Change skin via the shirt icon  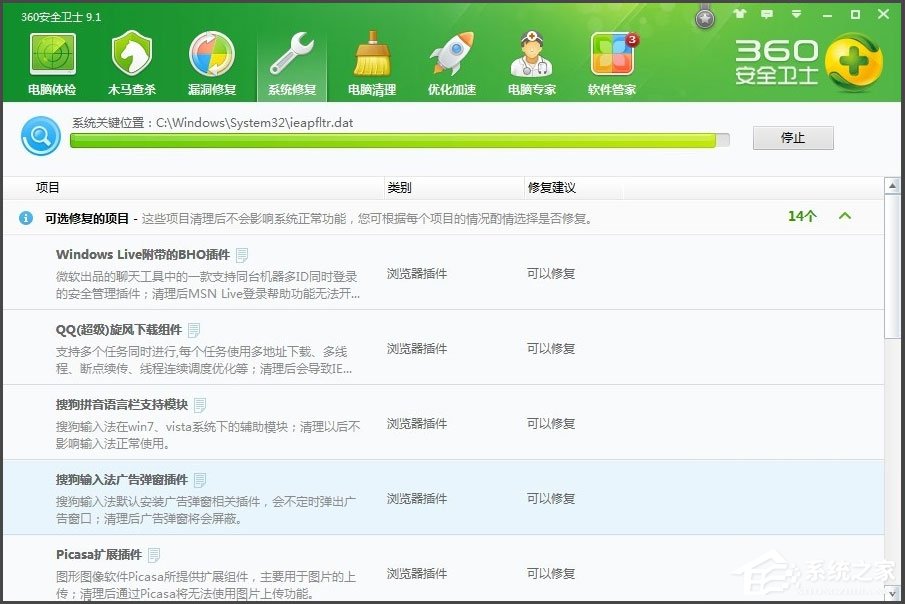[738, 15]
